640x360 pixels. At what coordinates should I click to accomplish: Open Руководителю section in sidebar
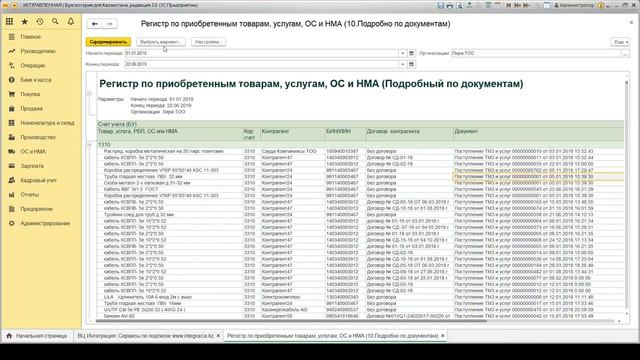pos(38,51)
